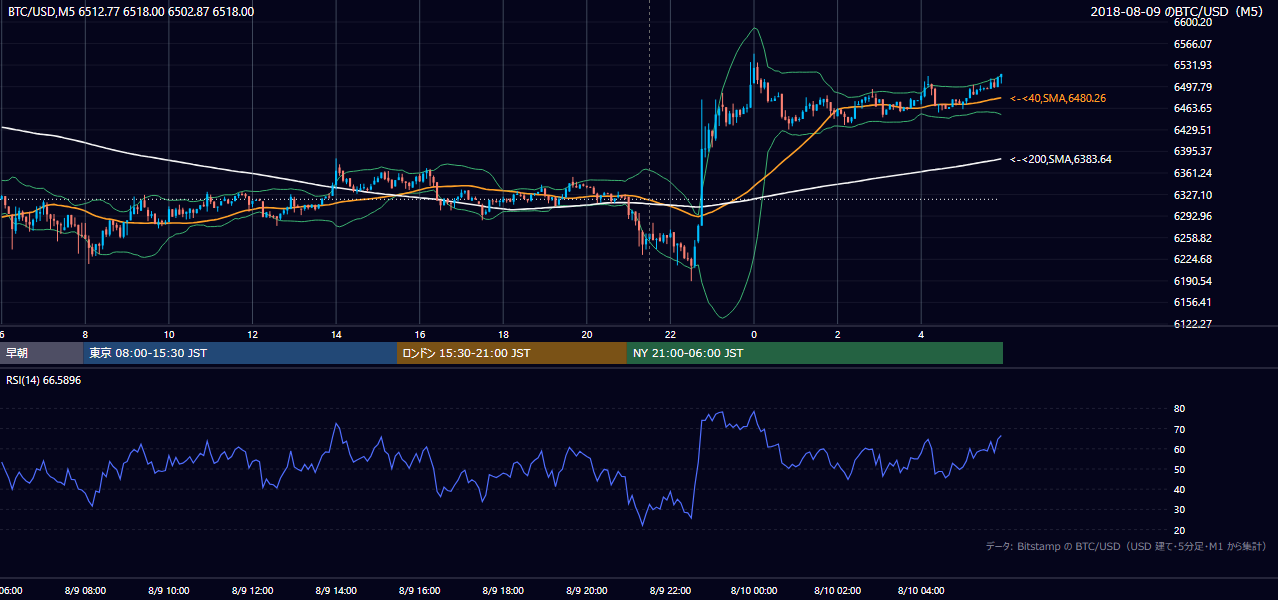The image size is (1278, 600).
Task: Select the 200 SMA label reading 6383.64
Action: tap(1061, 159)
